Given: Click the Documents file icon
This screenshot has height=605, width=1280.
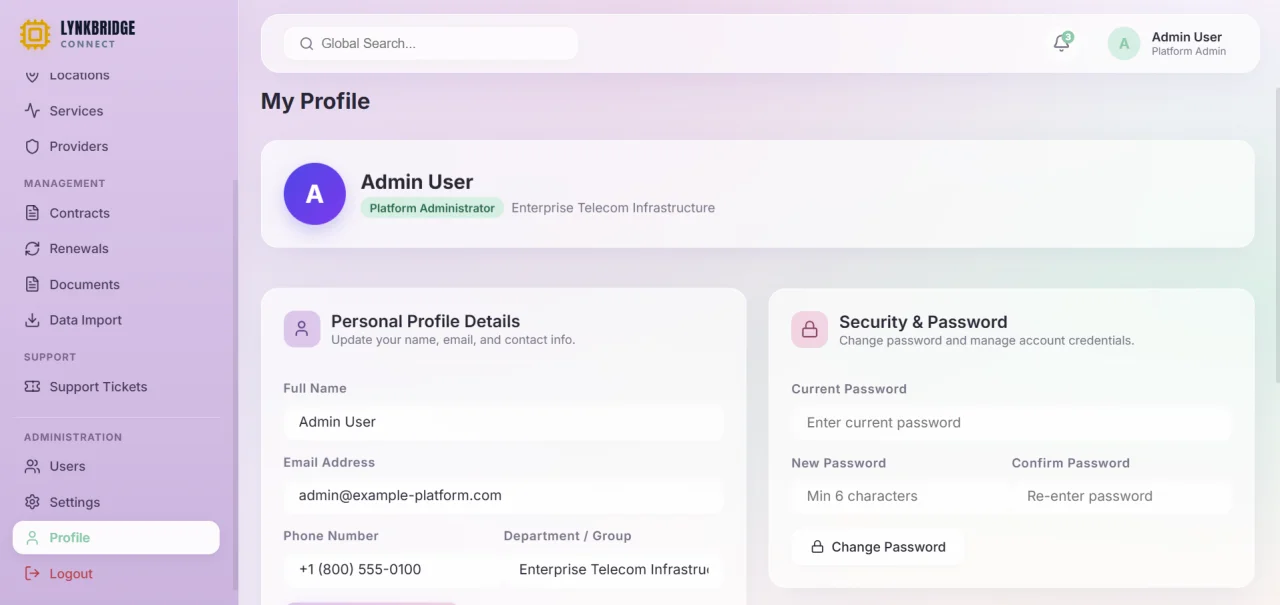Looking at the screenshot, I should (32, 284).
